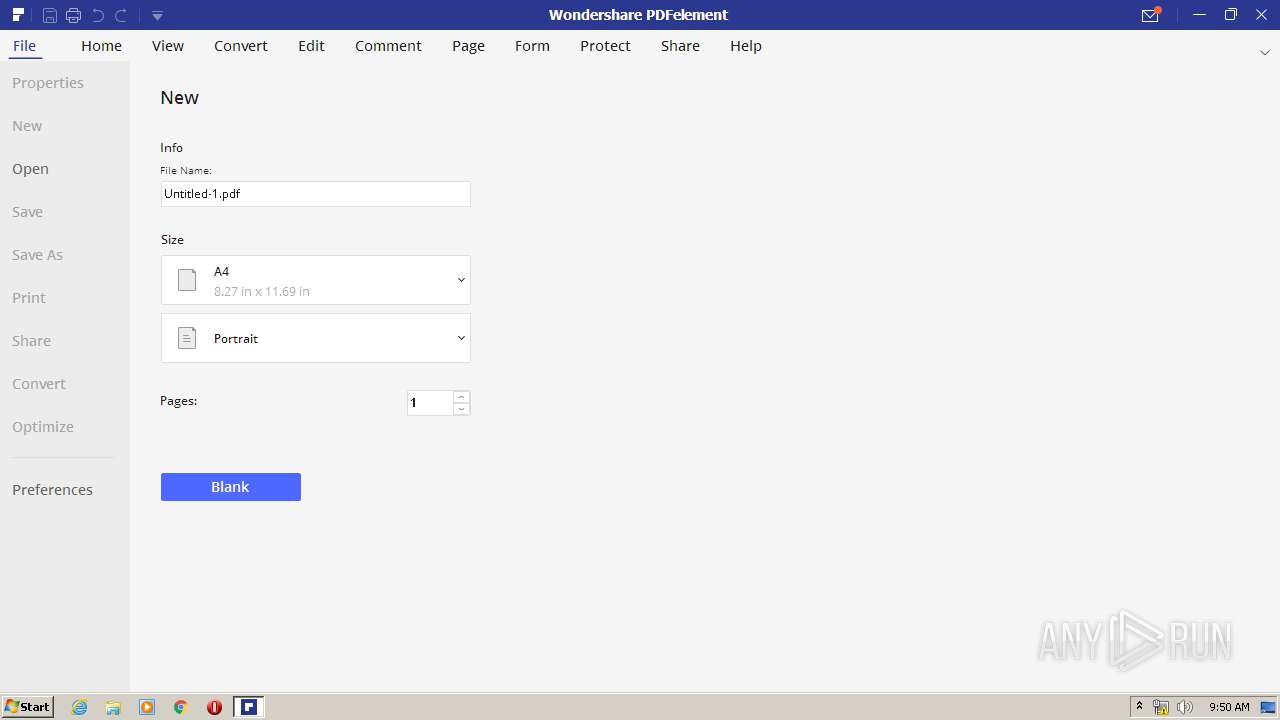Click the Print icon in quick access toolbar

click(73, 15)
